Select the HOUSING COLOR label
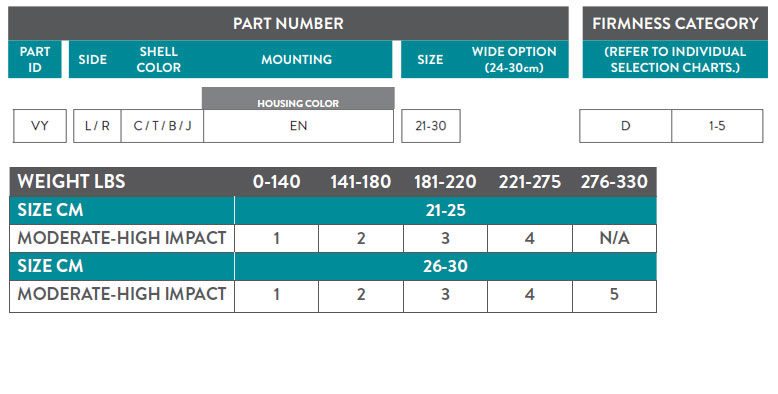Viewport: 778px width, 394px height. tap(298, 103)
